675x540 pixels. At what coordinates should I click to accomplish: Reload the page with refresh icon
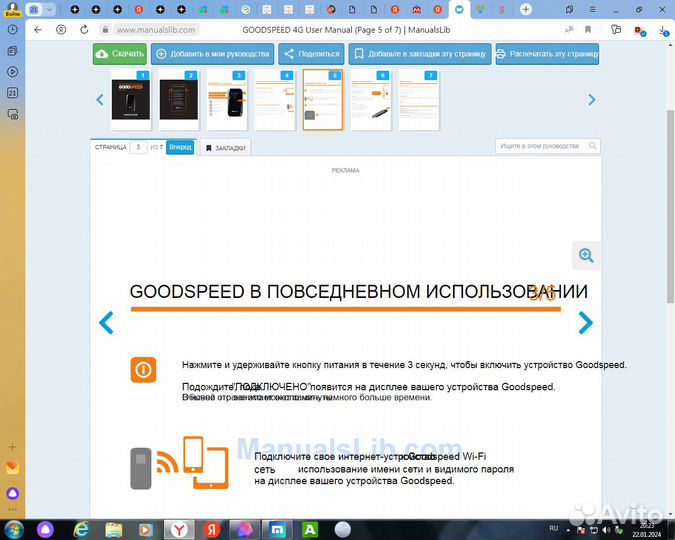click(x=84, y=30)
